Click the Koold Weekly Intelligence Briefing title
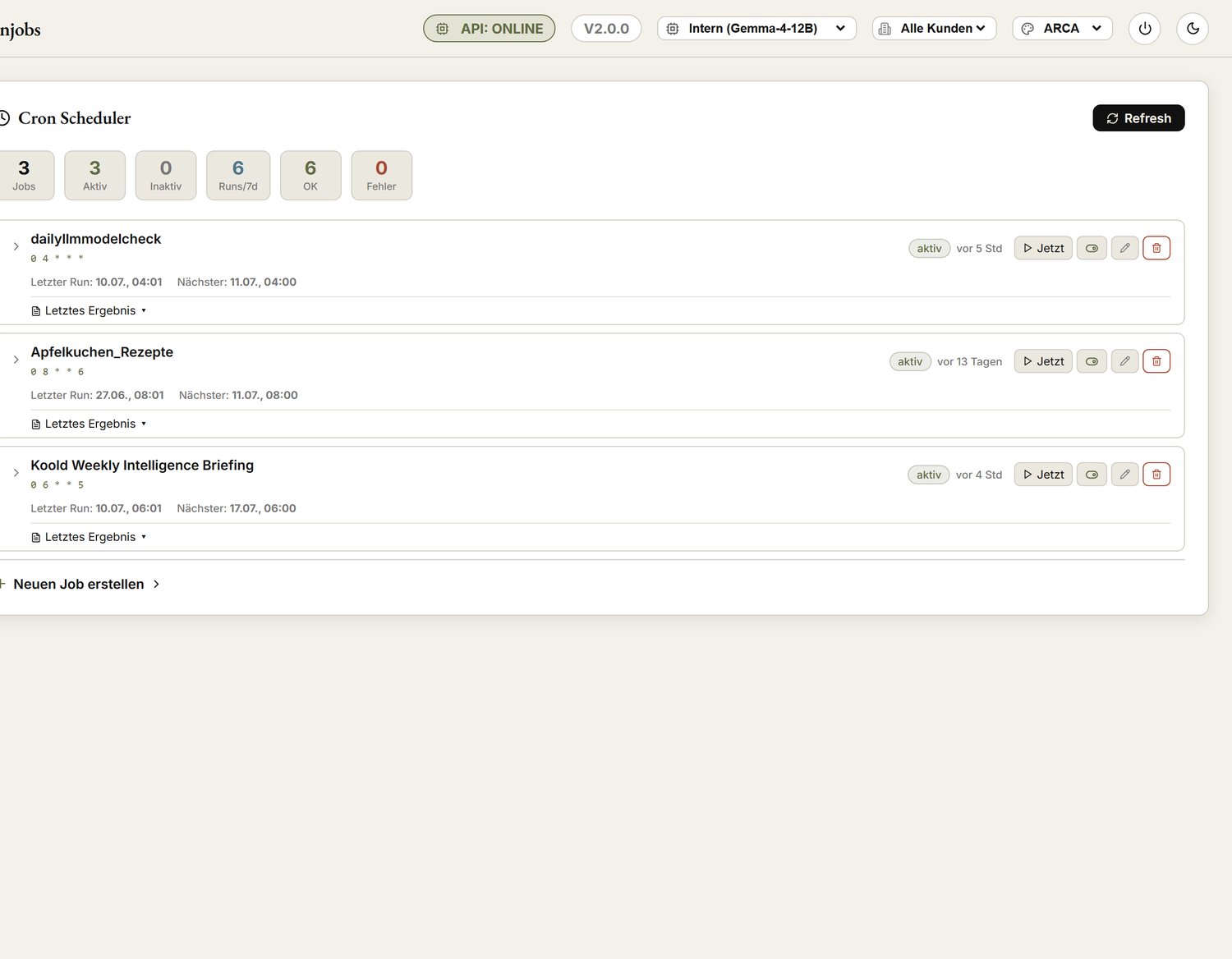 (x=142, y=466)
